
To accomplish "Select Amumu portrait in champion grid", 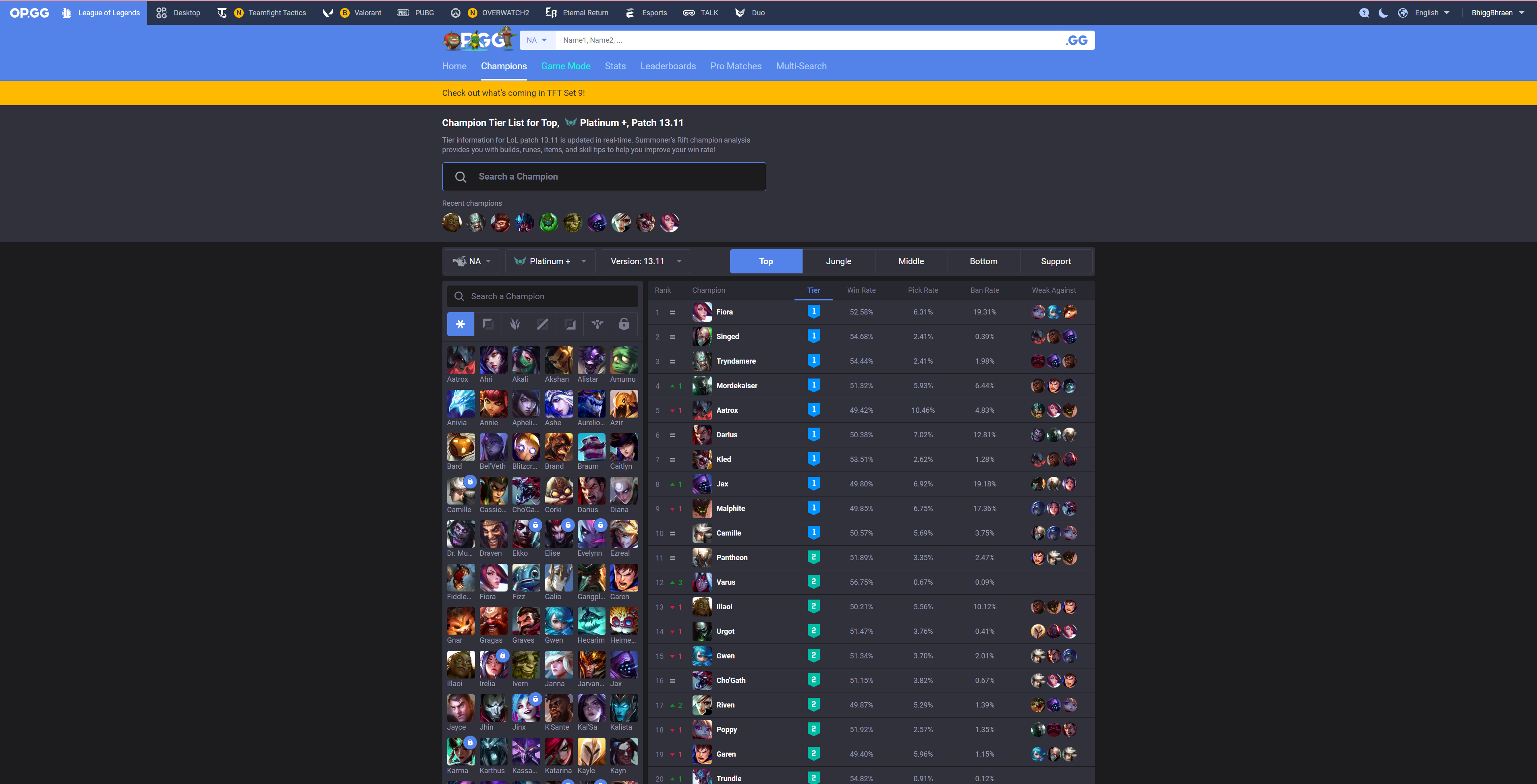I will [624, 360].
